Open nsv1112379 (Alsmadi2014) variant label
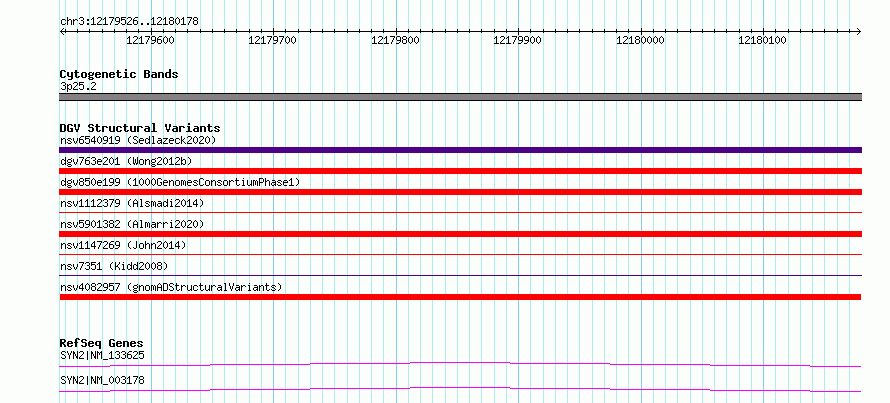The image size is (890, 403). pos(132,203)
